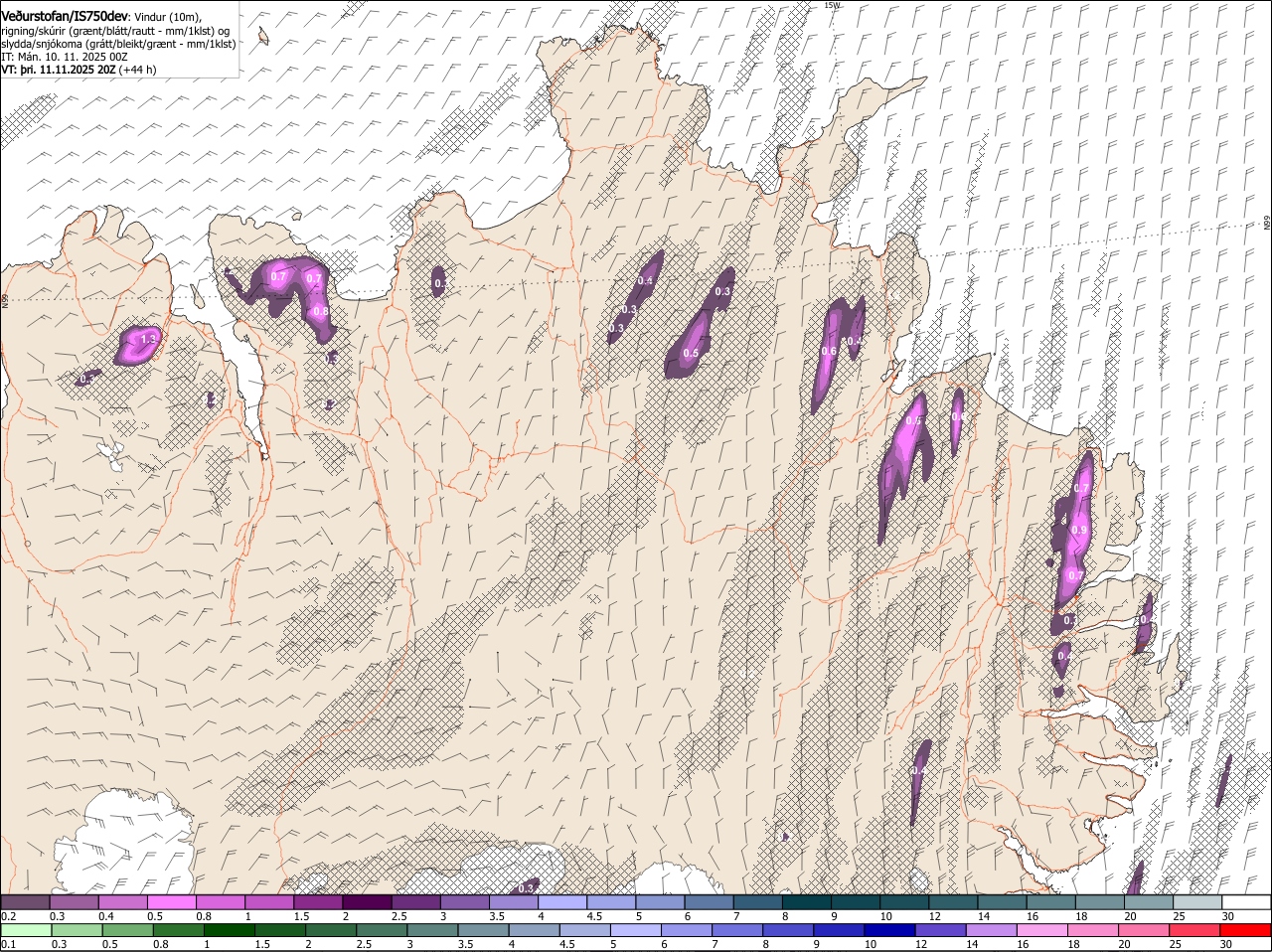Click the '15W' longitude label at the map top
1272x952 pixels.
832,5
